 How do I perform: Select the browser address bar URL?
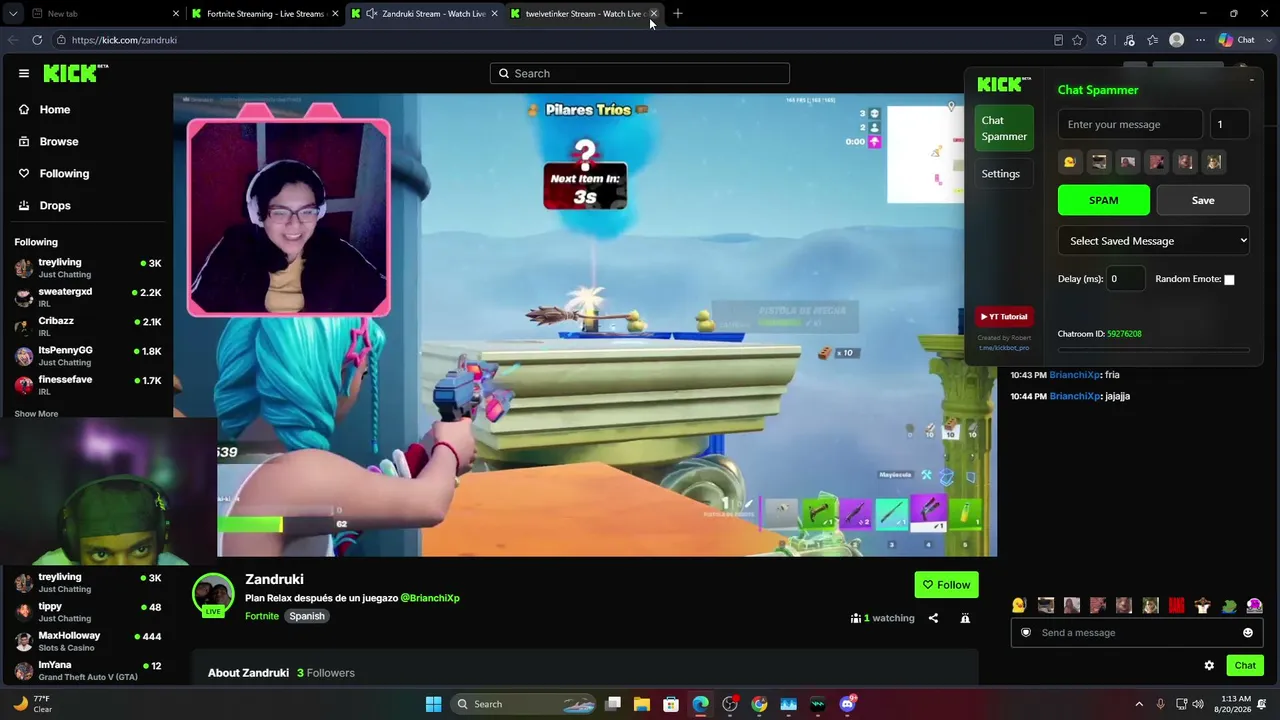pos(124,40)
